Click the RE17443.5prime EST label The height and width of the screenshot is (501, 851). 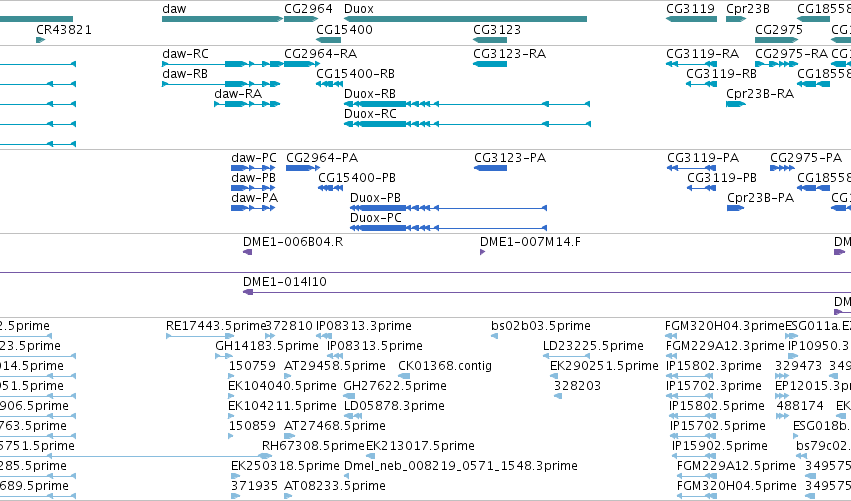(x=216, y=326)
